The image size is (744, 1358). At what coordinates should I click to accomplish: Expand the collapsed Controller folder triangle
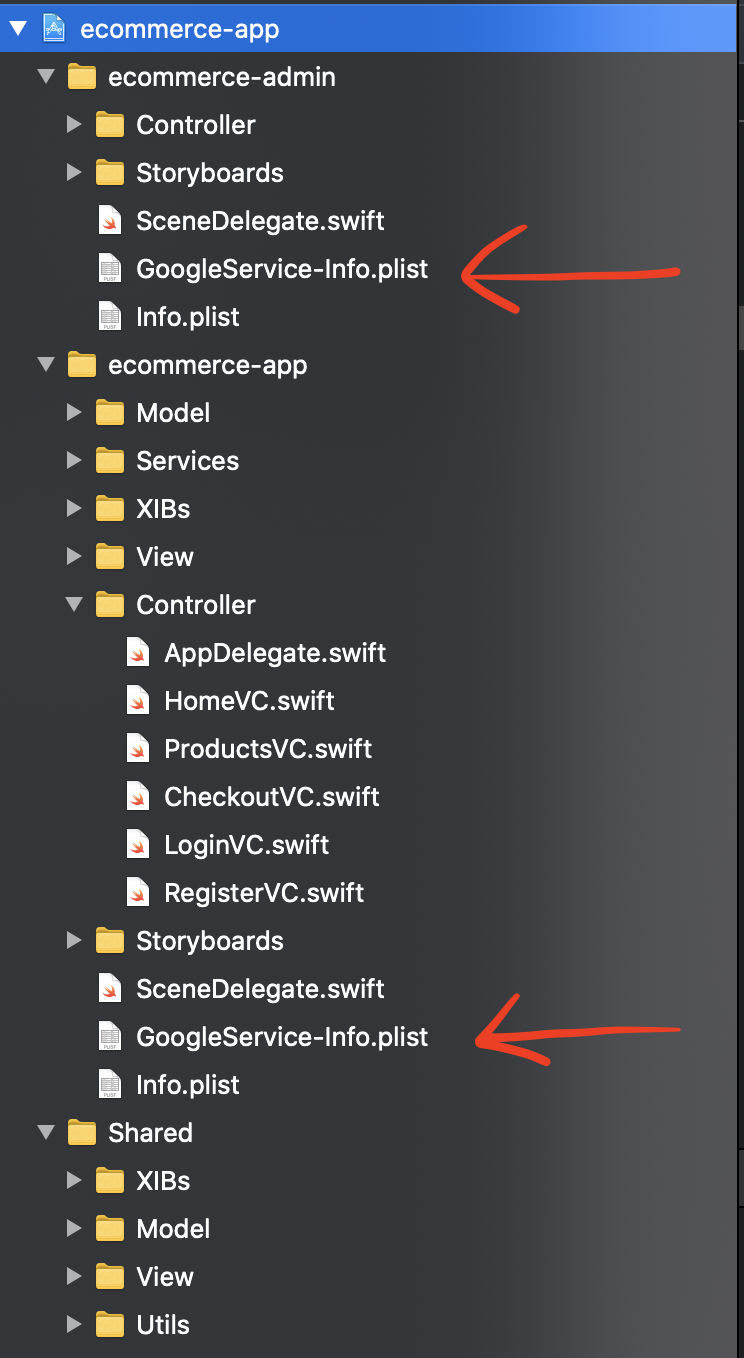(73, 124)
